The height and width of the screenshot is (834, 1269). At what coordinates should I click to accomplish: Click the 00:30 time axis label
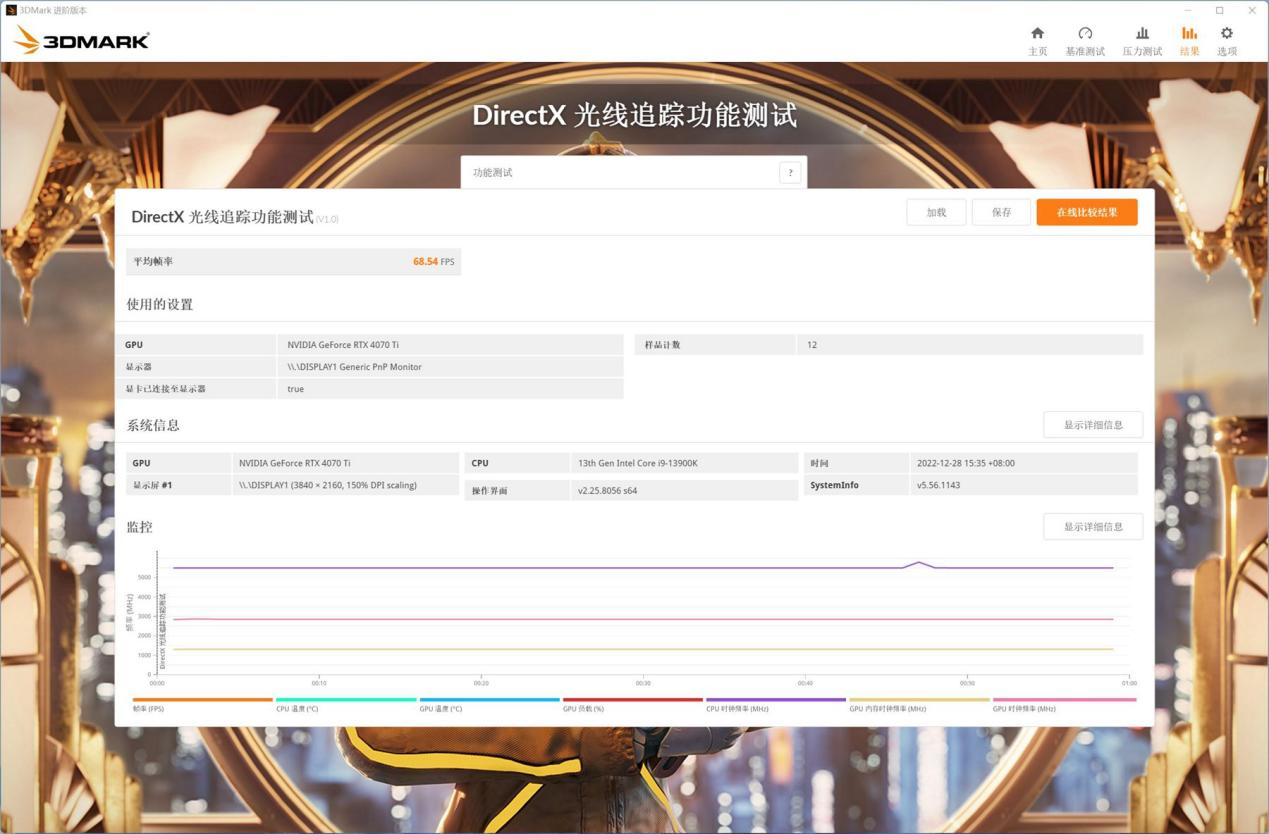(x=643, y=683)
